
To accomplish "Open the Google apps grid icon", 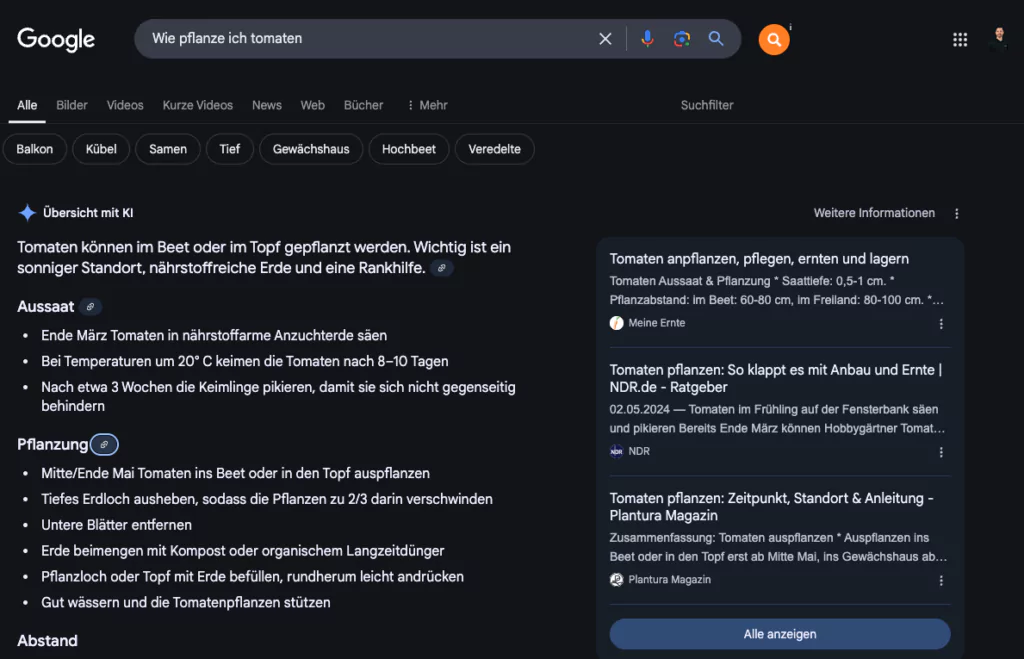I will 960,39.
